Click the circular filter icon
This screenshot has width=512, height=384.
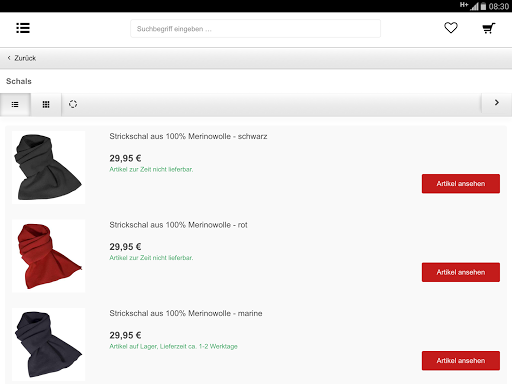pos(73,104)
